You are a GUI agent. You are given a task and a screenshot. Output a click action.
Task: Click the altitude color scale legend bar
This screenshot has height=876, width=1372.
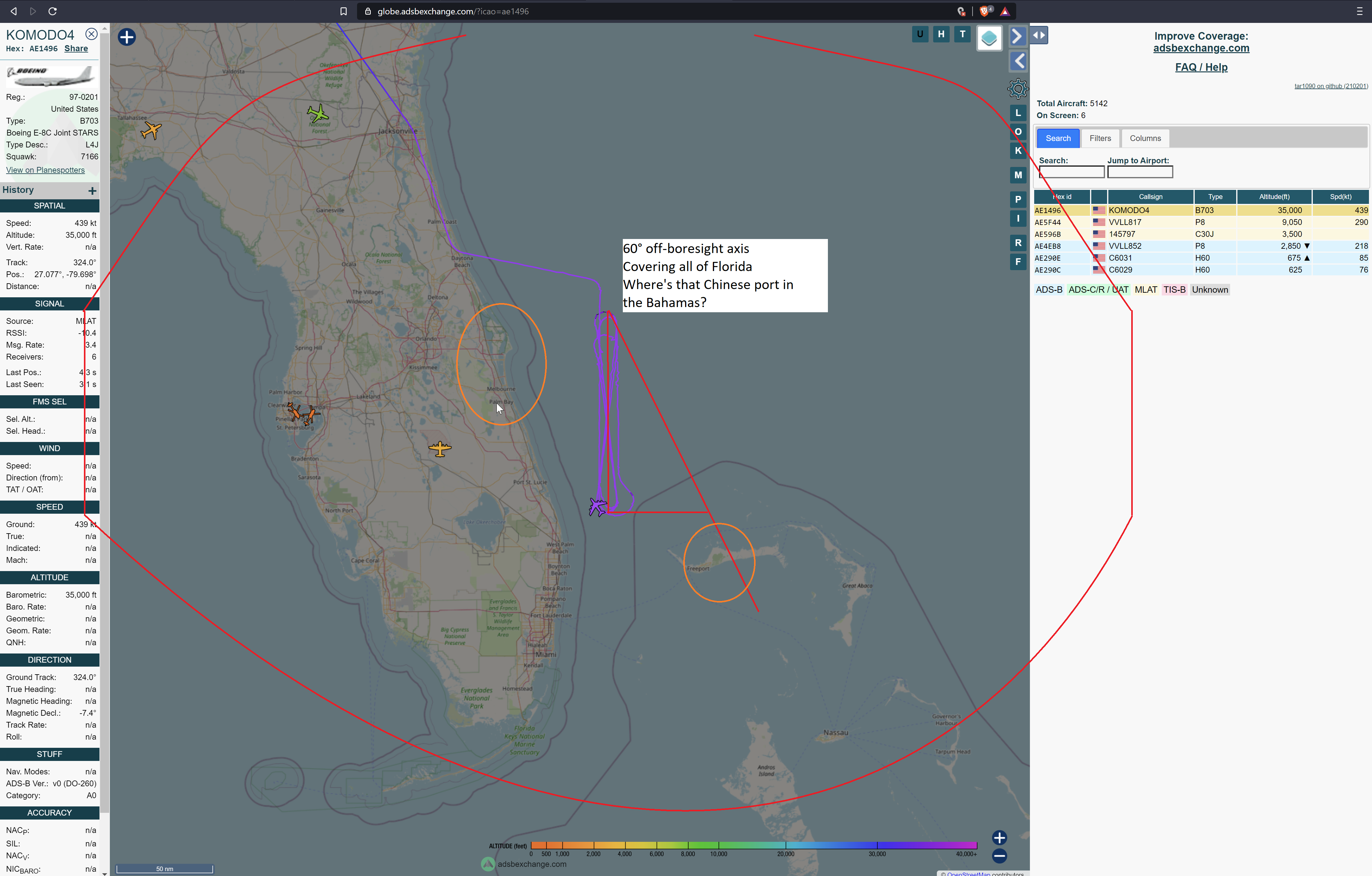754,845
